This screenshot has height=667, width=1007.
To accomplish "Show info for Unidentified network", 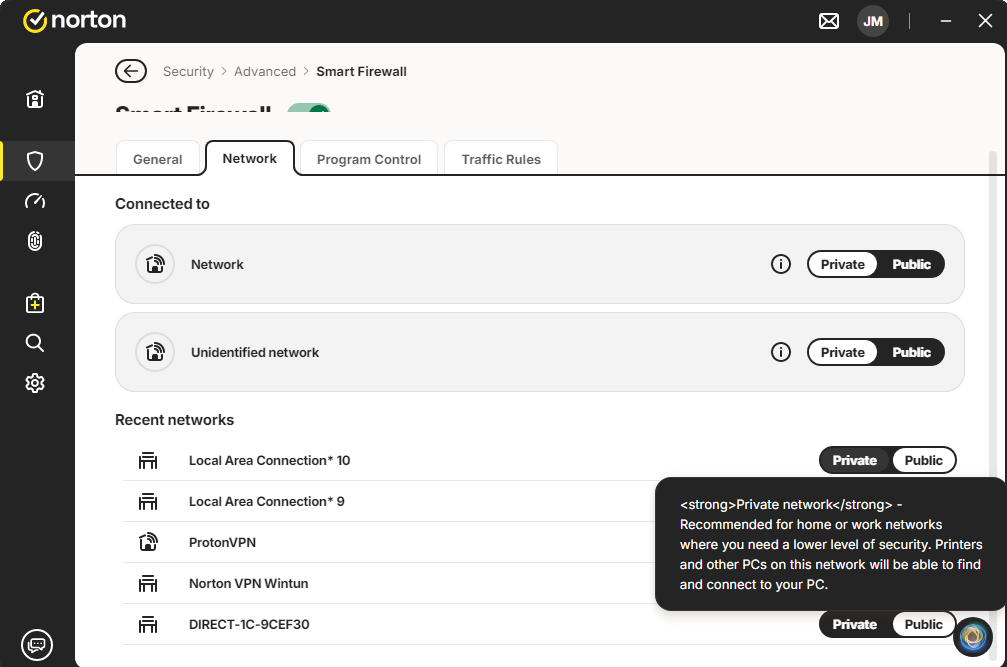I will (781, 352).
